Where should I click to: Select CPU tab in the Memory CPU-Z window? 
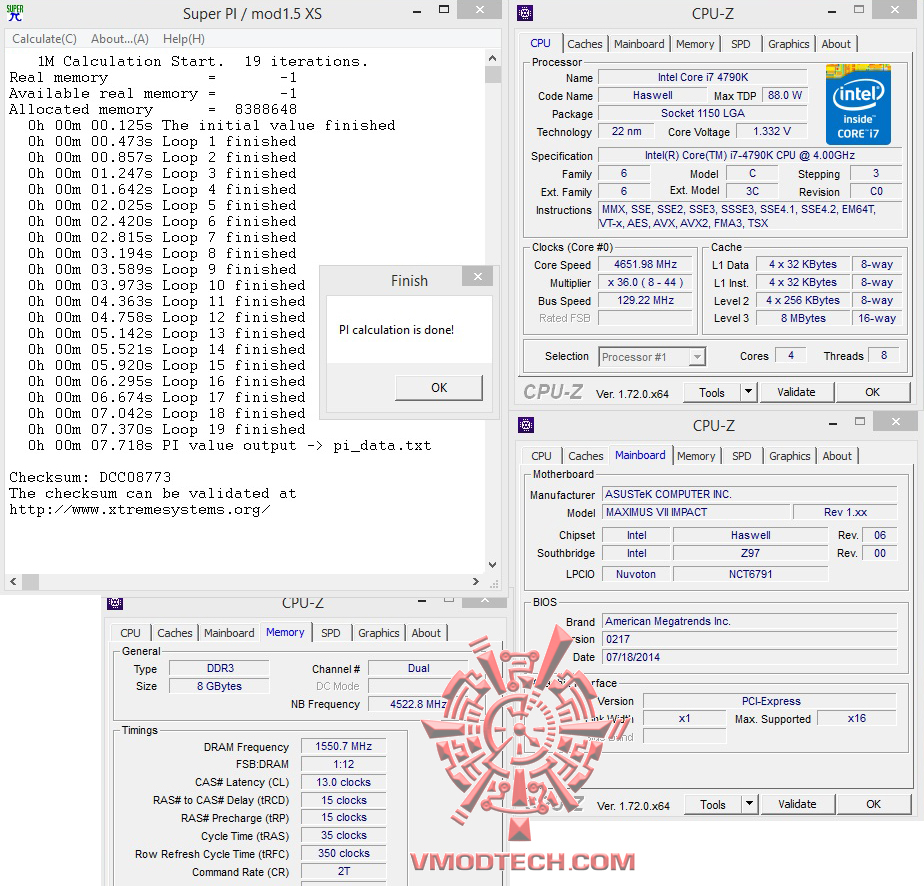130,633
